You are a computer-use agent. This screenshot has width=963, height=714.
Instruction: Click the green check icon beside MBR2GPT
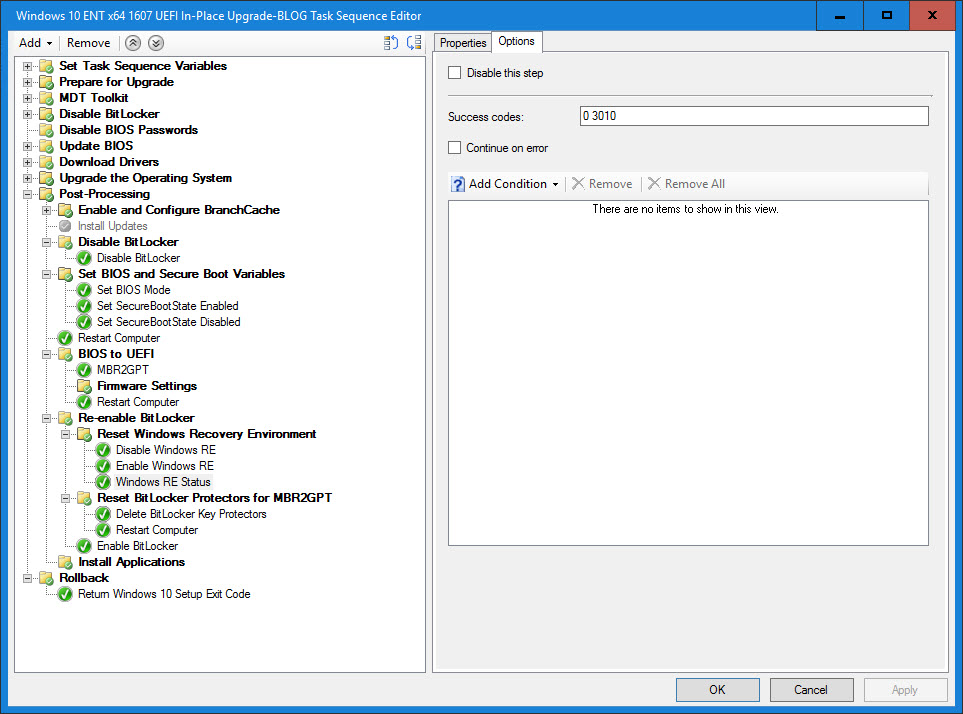(84, 370)
